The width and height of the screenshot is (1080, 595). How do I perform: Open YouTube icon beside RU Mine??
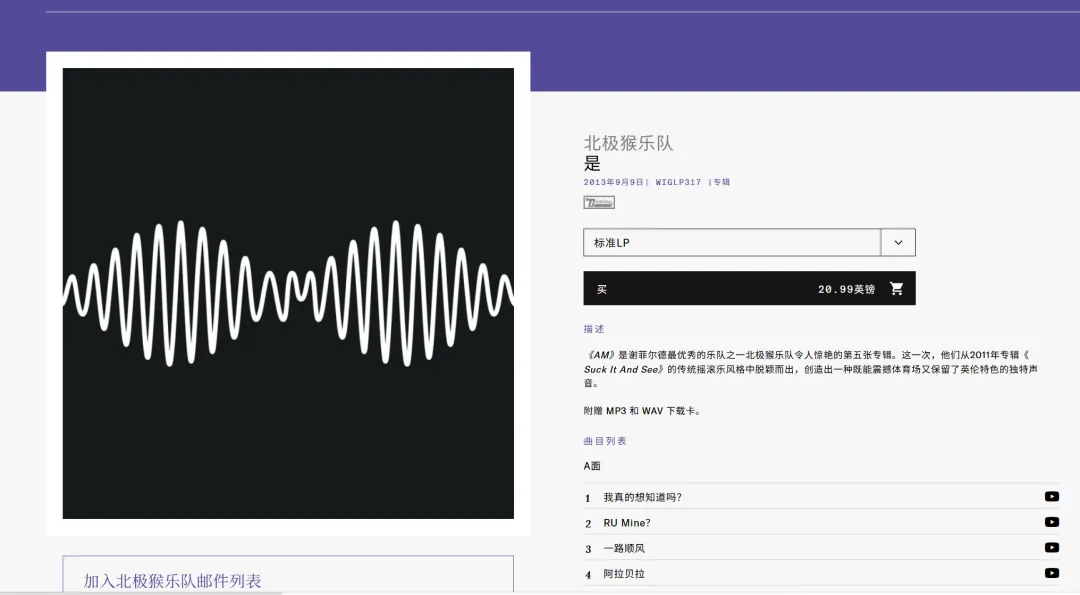[1052, 522]
